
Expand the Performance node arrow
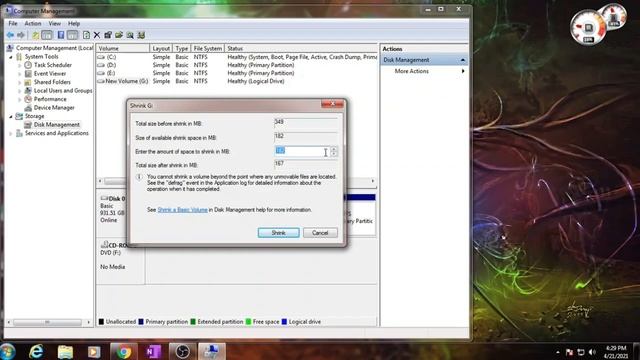pyautogui.click(x=20, y=100)
